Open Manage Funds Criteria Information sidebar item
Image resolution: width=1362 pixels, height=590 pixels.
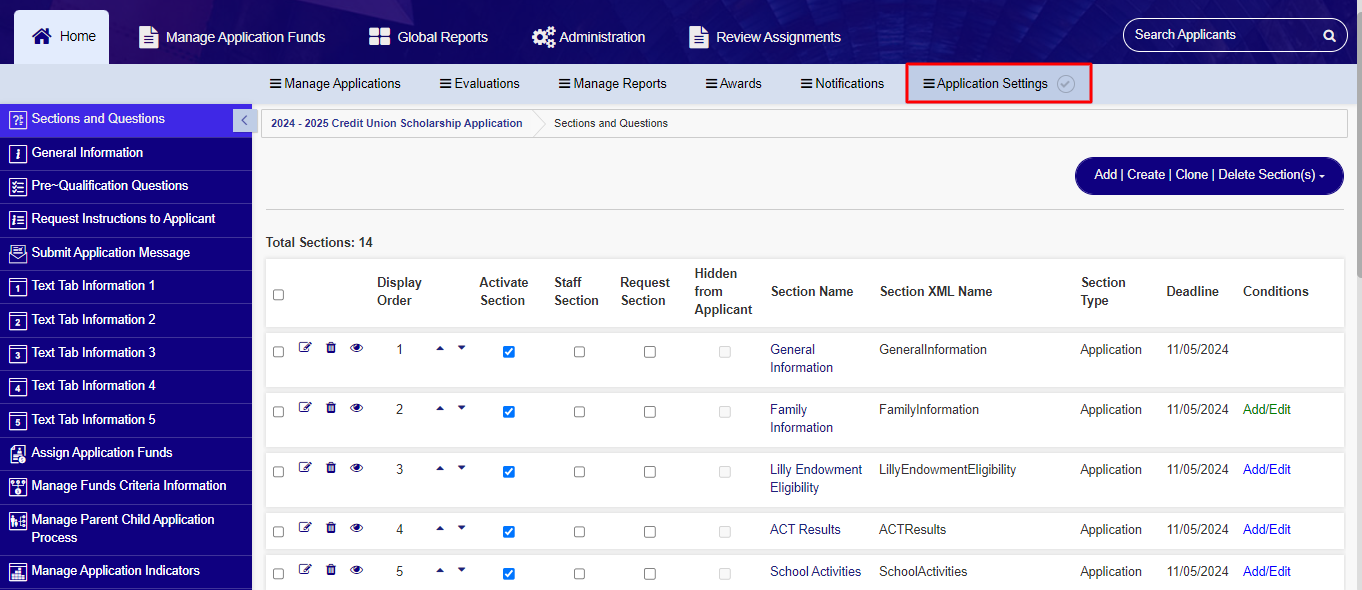pos(126,487)
